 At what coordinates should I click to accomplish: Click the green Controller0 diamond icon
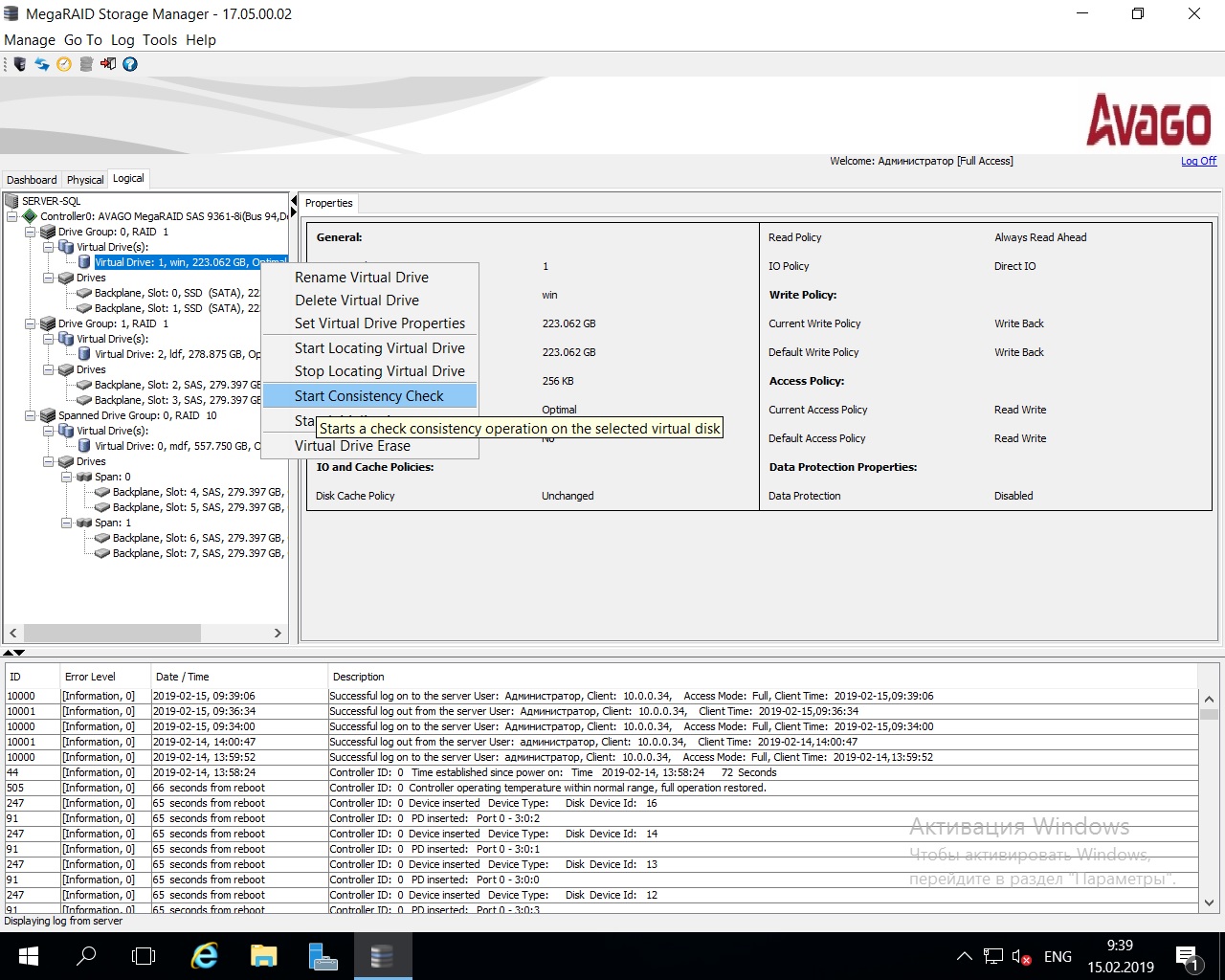pos(30,216)
